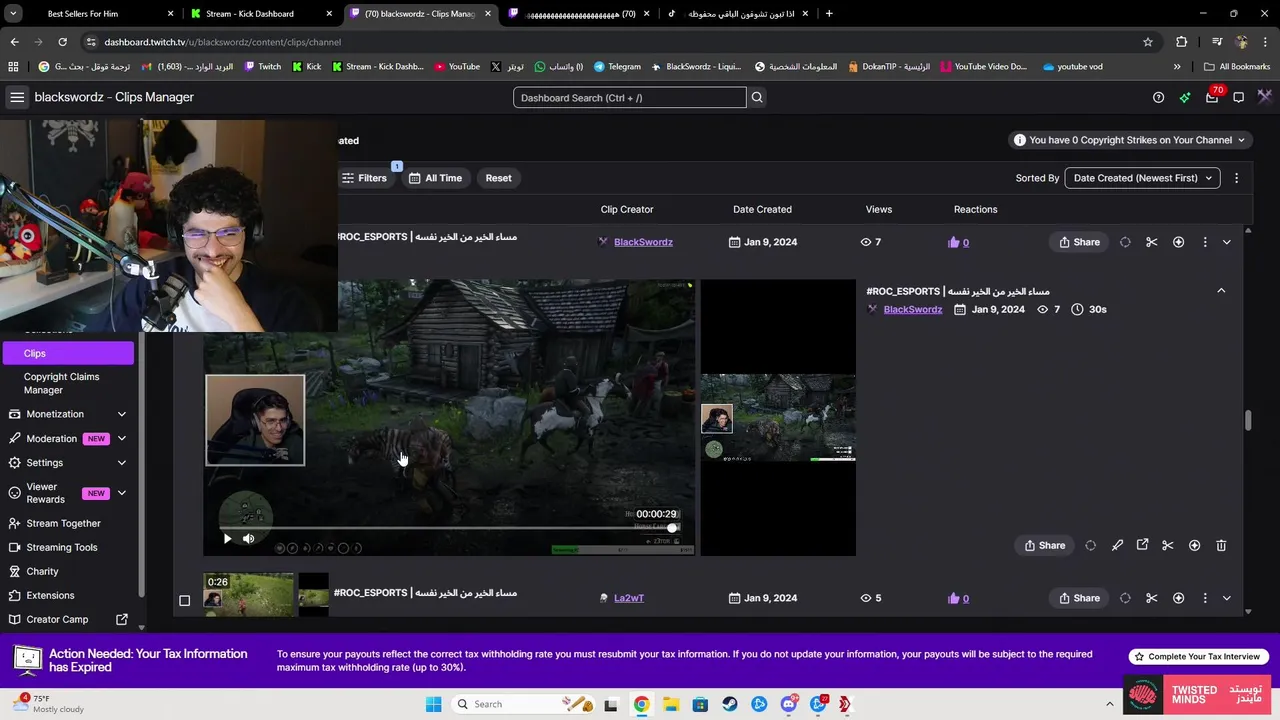Switch to Stream - Kick Dashboard browser tab
The width and height of the screenshot is (1280, 720).
260,14
